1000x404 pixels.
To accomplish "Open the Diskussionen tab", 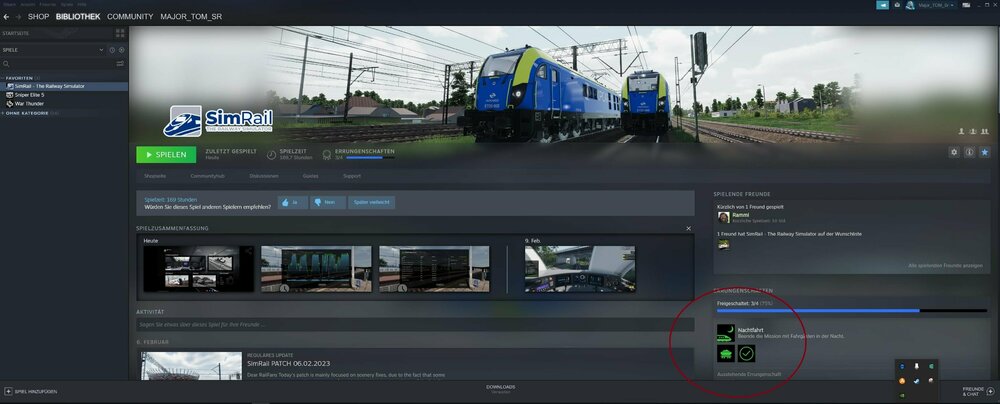I will [x=263, y=176].
